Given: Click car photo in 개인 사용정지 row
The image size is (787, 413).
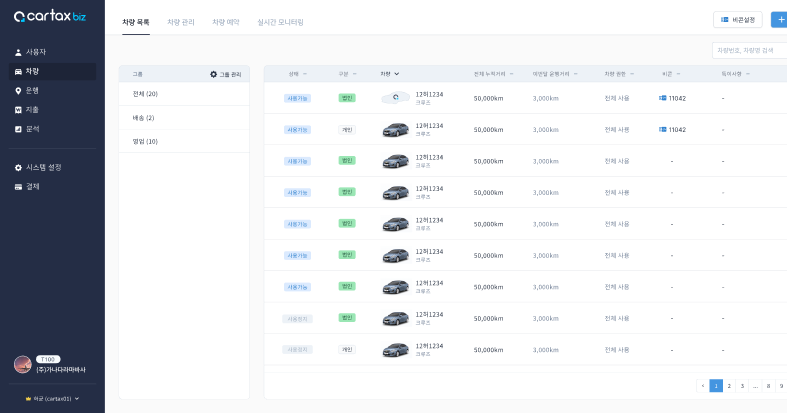Looking at the screenshot, I should click(396, 350).
